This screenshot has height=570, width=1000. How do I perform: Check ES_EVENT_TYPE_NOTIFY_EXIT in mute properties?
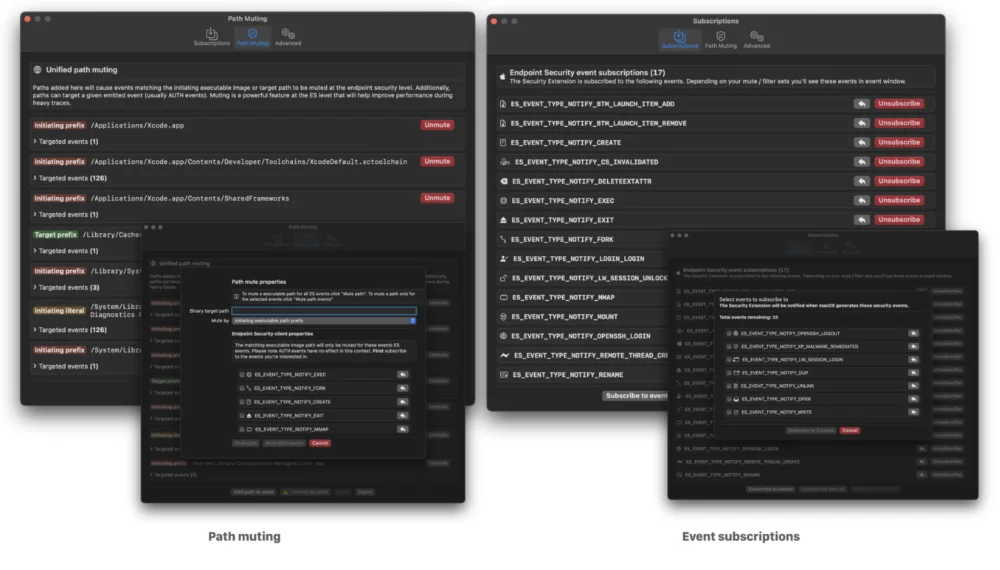[x=242, y=416]
